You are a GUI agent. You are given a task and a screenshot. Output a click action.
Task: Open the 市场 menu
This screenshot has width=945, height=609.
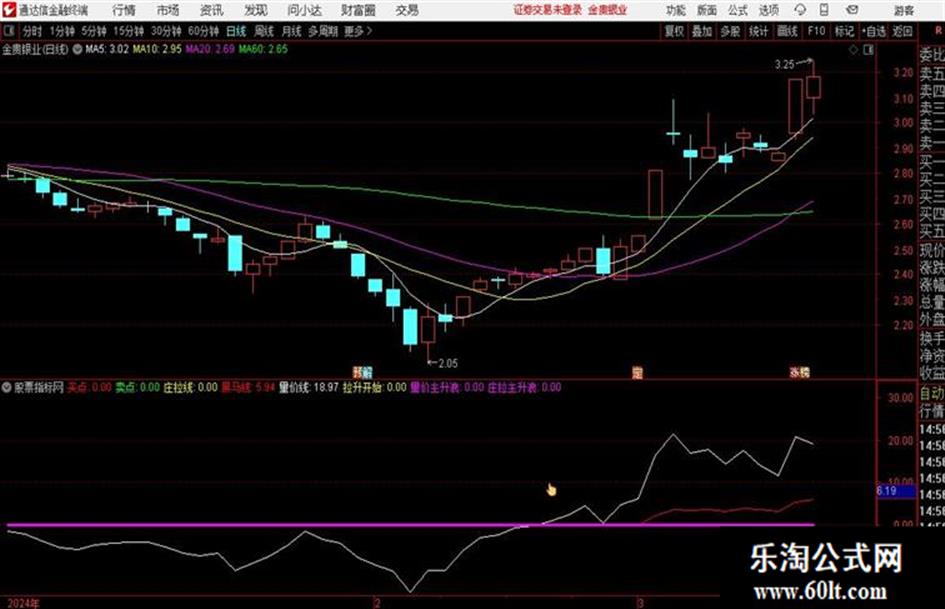[168, 10]
